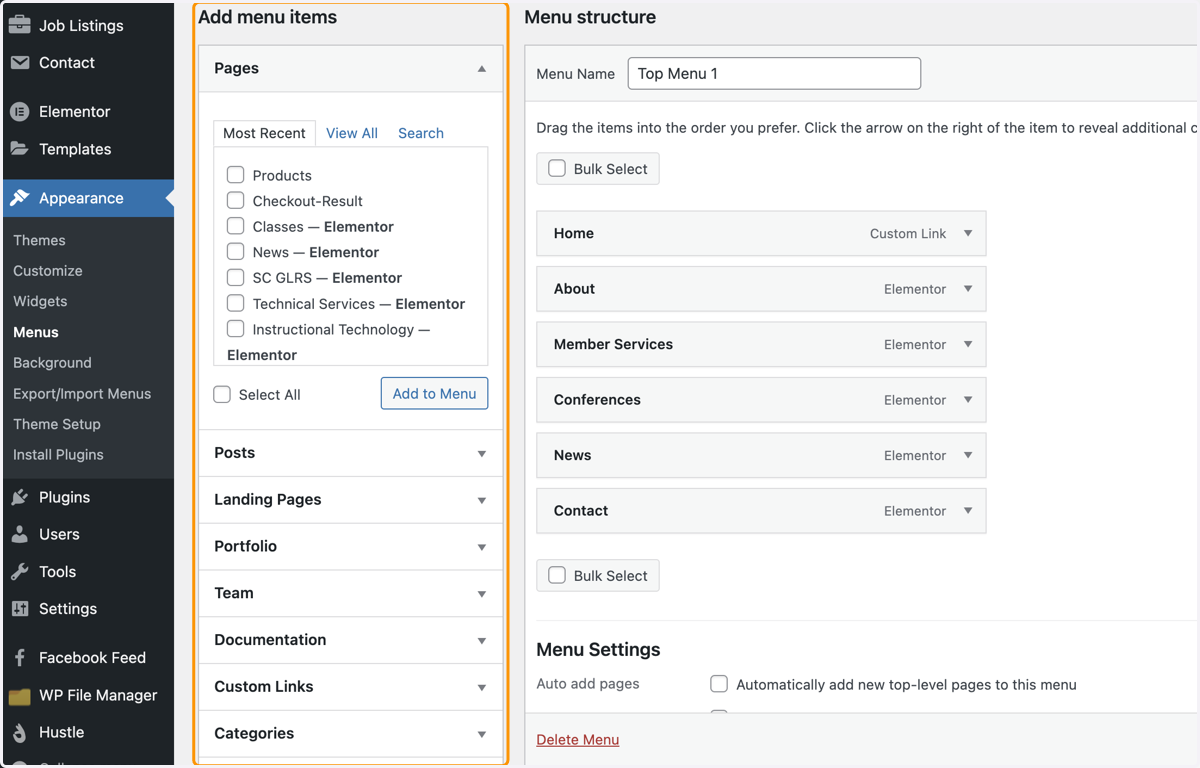Viewport: 1200px width, 768px height.
Task: Click the Settings sliders icon
Action: tap(20, 609)
